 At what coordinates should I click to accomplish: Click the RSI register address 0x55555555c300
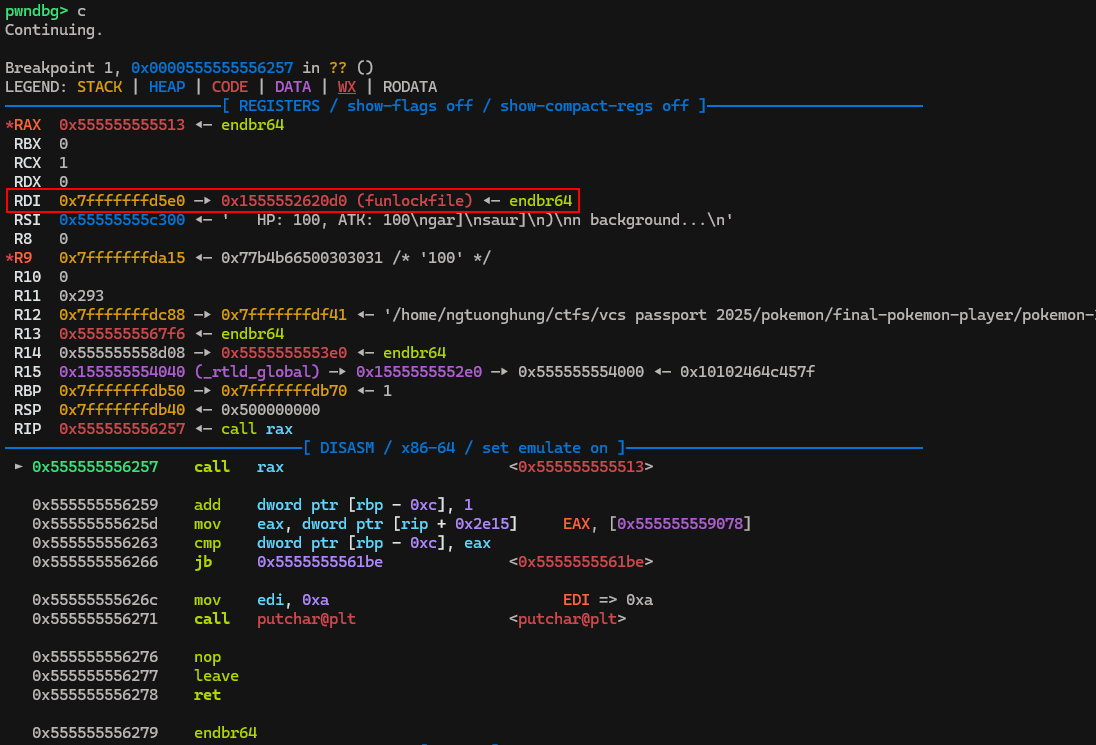pos(121,220)
